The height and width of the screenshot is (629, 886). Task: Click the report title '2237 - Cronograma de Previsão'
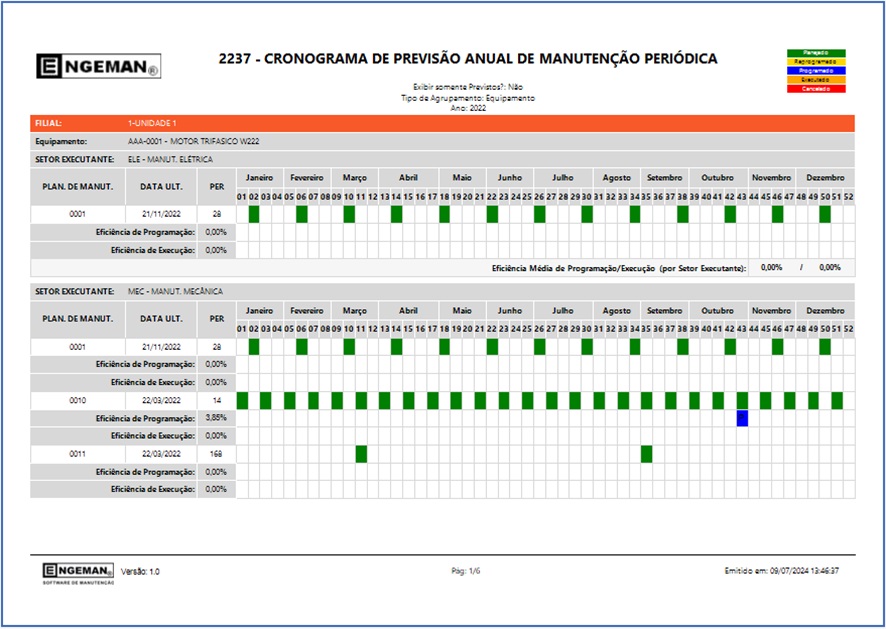467,59
